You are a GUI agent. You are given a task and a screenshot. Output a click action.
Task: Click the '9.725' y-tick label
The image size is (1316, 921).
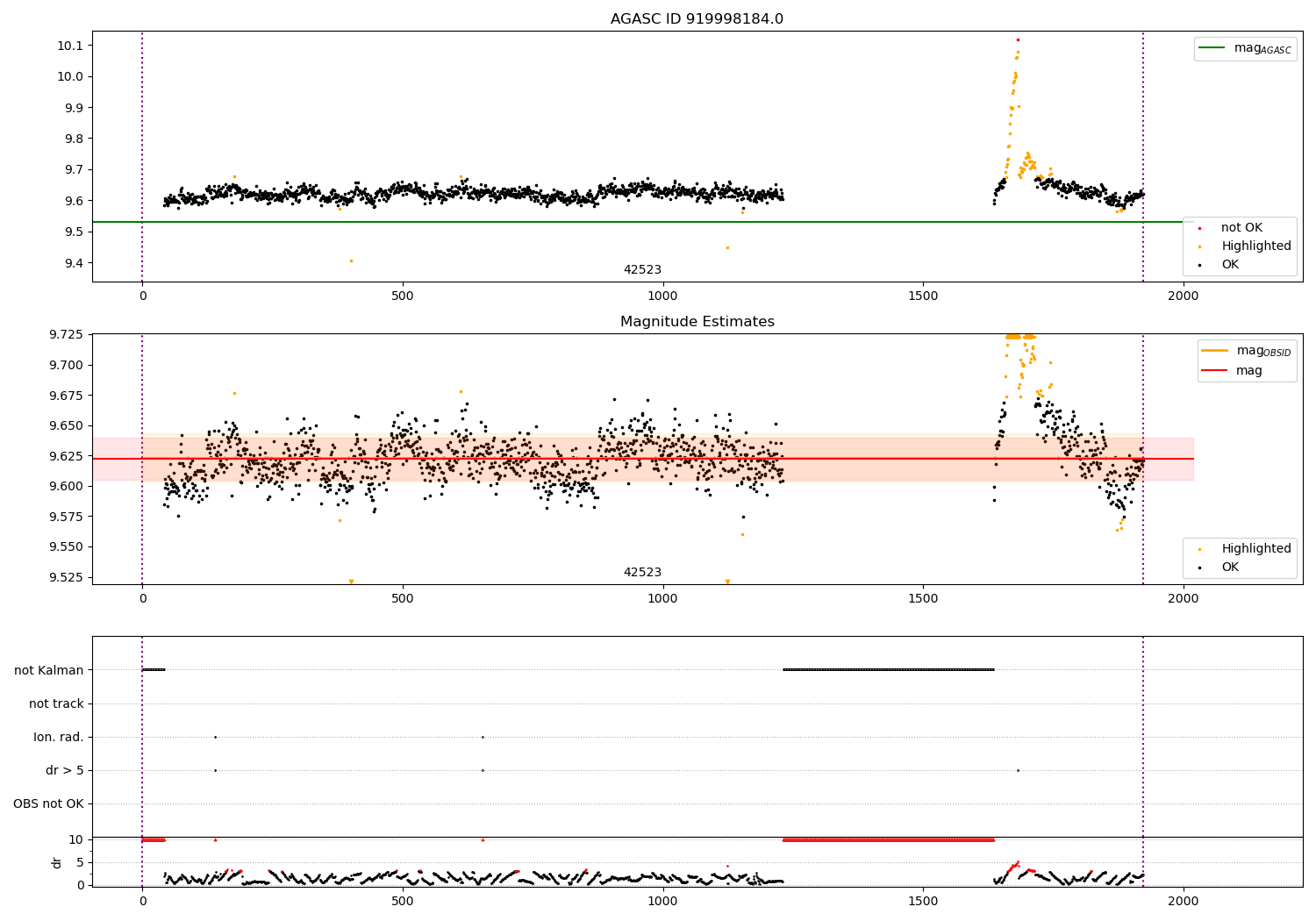(x=67, y=335)
